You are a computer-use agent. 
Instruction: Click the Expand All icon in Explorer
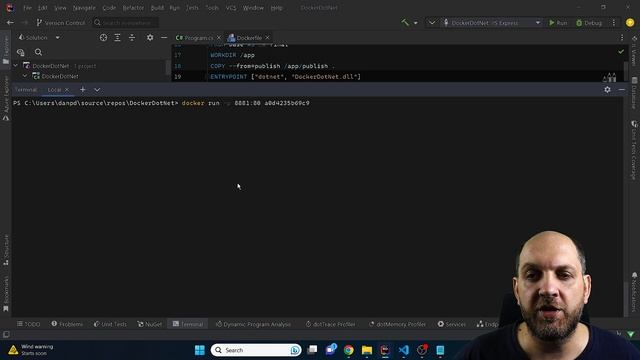[x=118, y=38]
